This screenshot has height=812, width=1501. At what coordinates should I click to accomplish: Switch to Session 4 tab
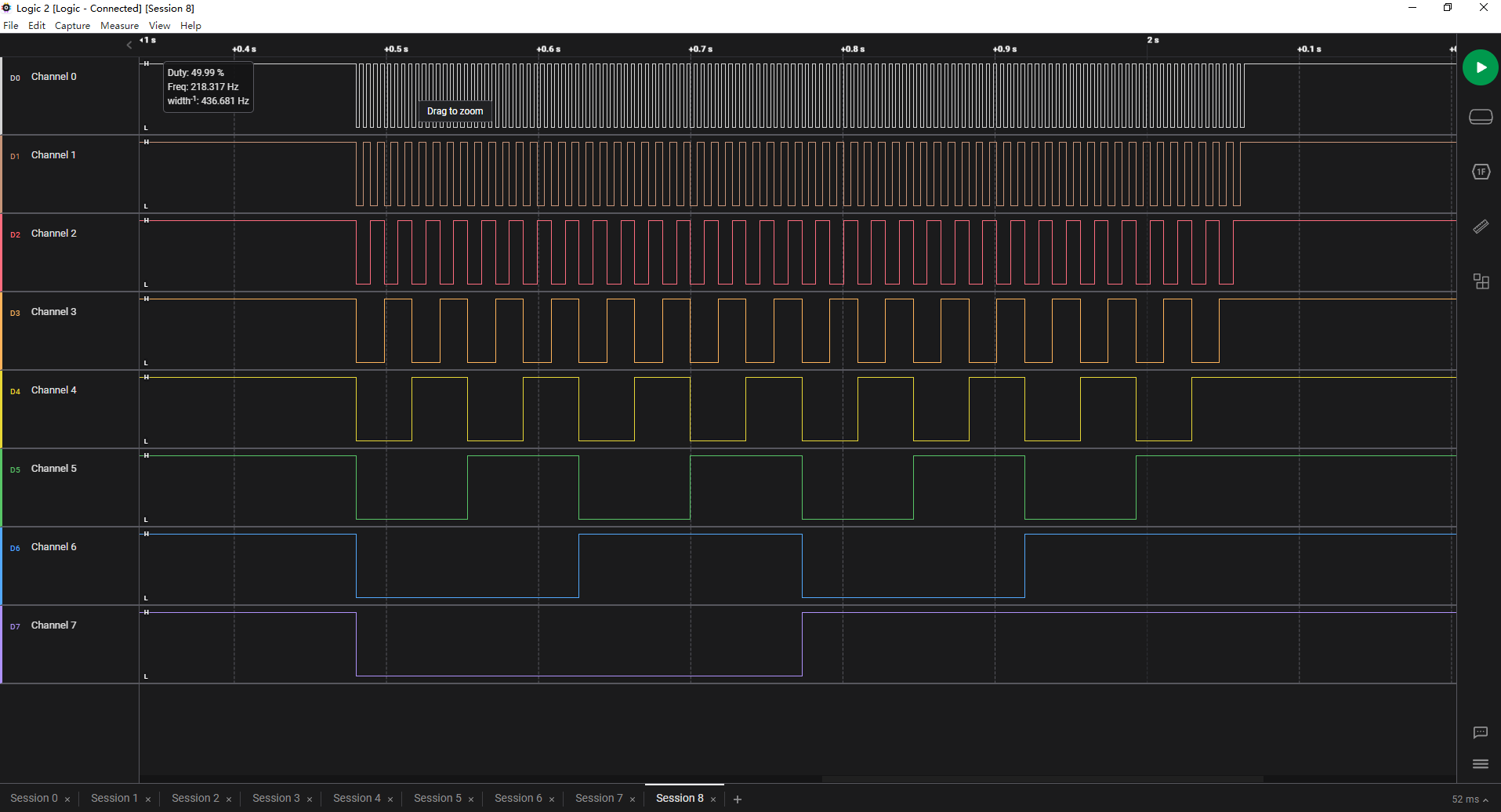(357, 798)
